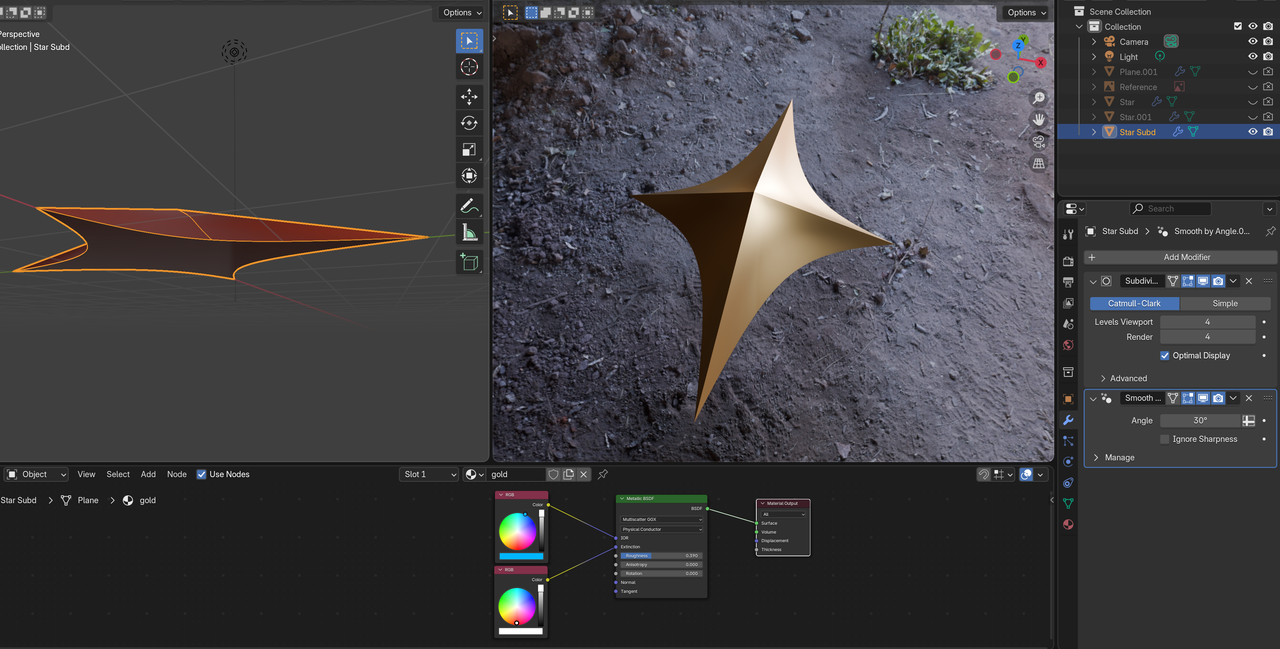Pick the Measure tool
The image size is (1280, 649).
(468, 232)
